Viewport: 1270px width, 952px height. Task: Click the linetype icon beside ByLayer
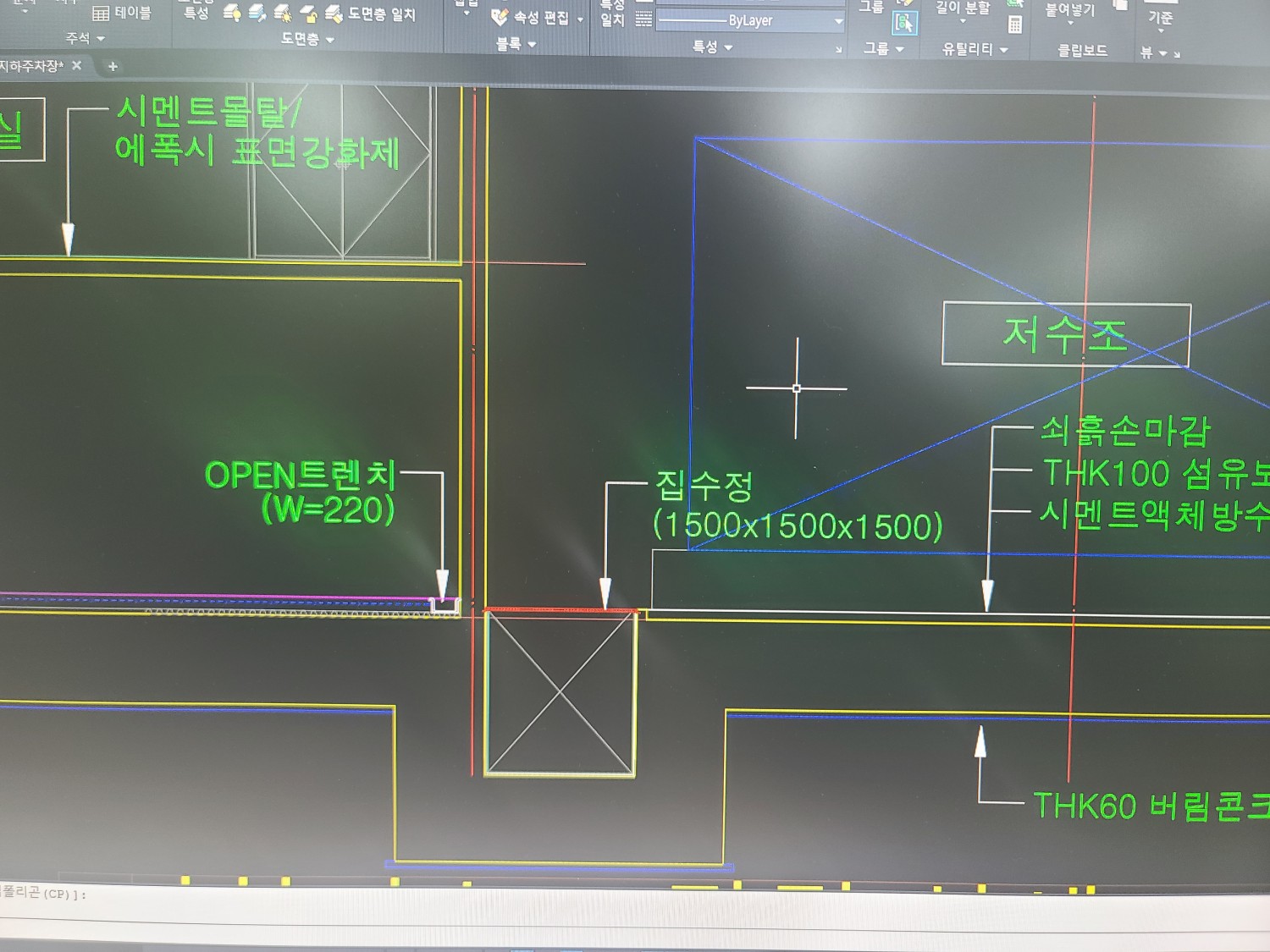point(643,20)
